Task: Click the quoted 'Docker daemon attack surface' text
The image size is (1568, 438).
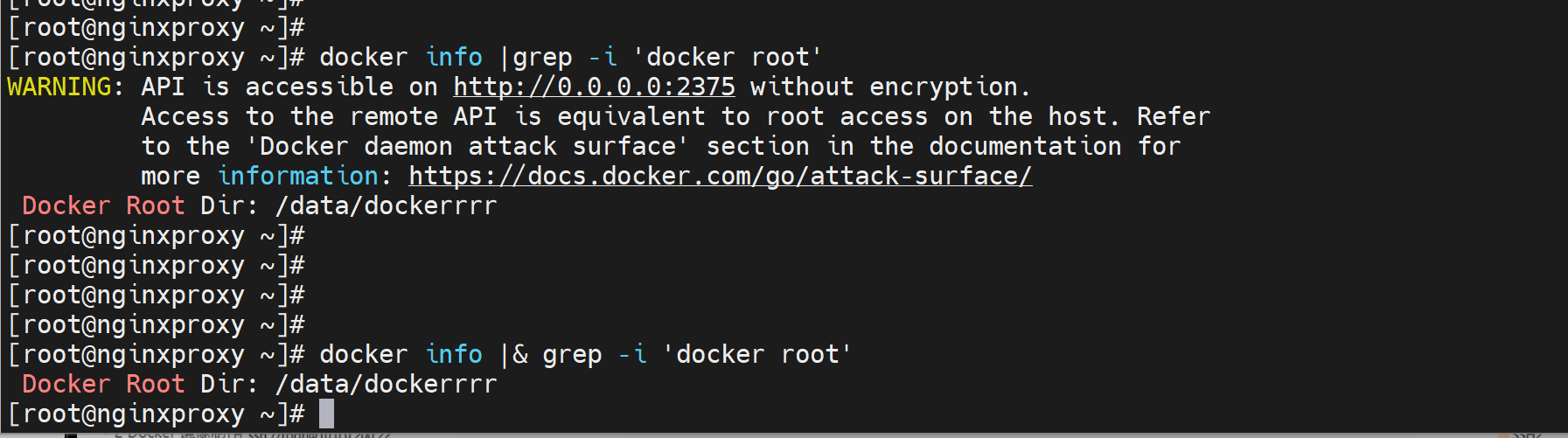Action: pyautogui.click(x=467, y=147)
